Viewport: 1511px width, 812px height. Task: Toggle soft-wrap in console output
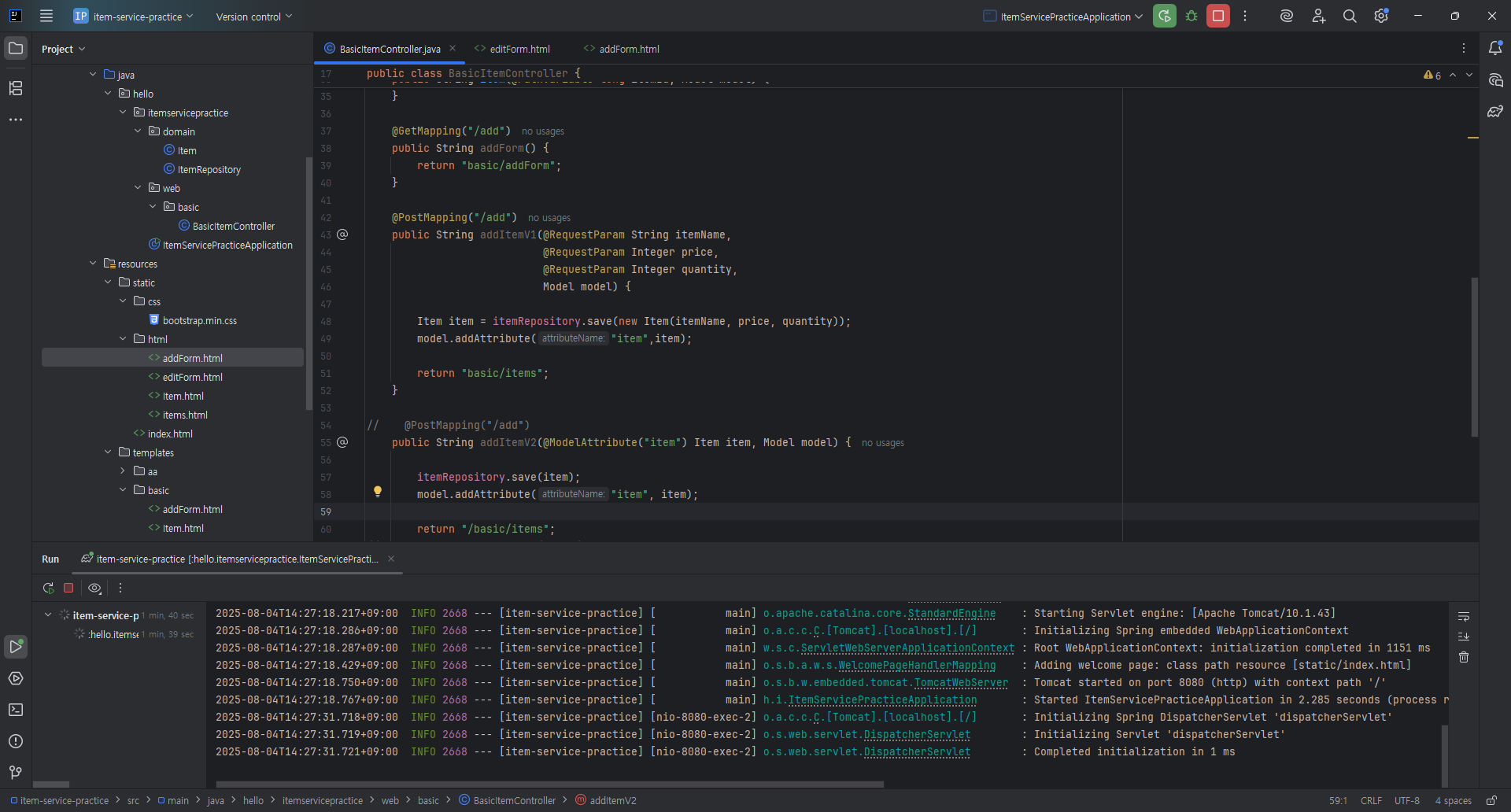click(x=1464, y=616)
